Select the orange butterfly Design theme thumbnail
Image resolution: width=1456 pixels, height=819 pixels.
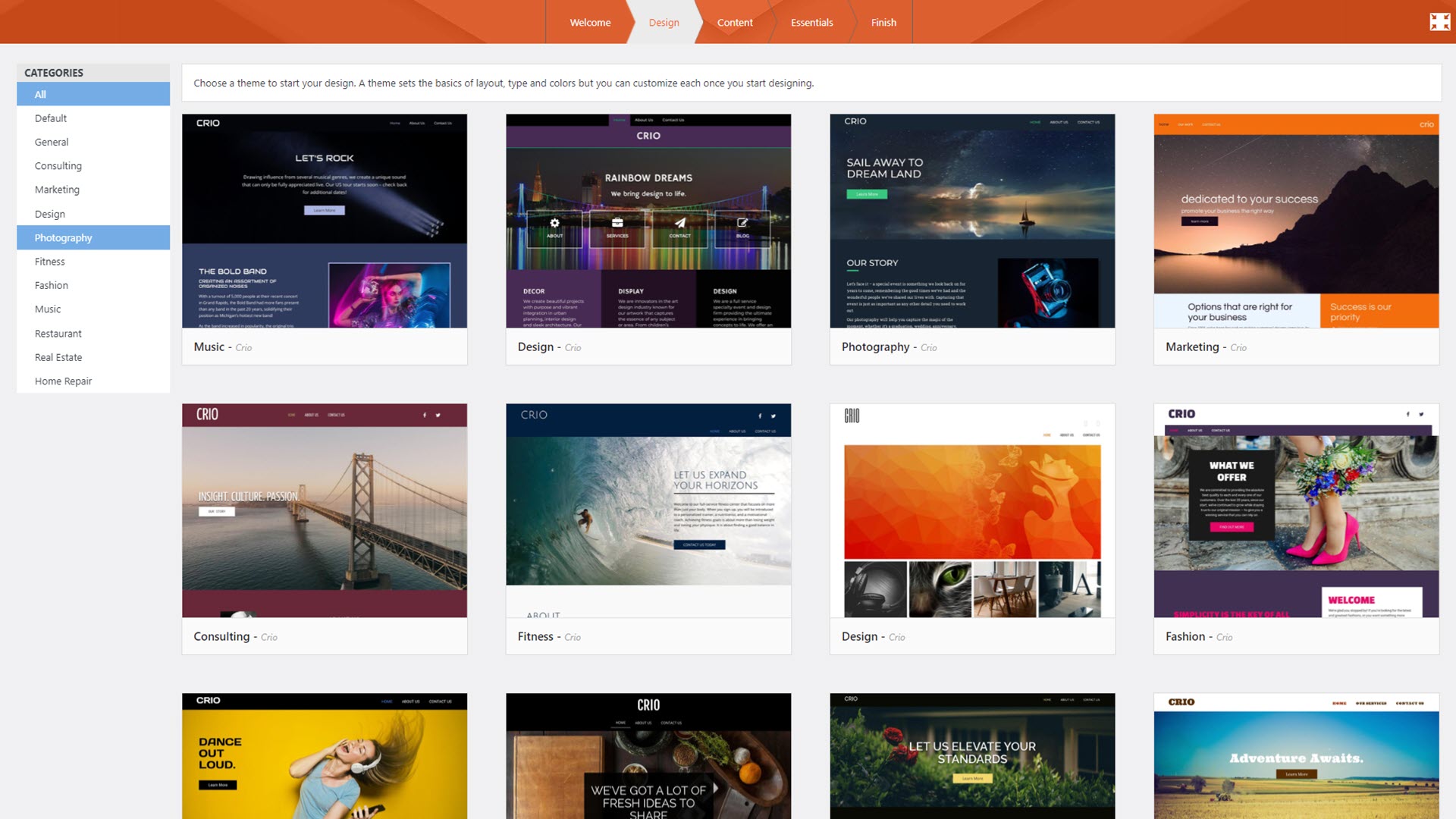pos(972,510)
